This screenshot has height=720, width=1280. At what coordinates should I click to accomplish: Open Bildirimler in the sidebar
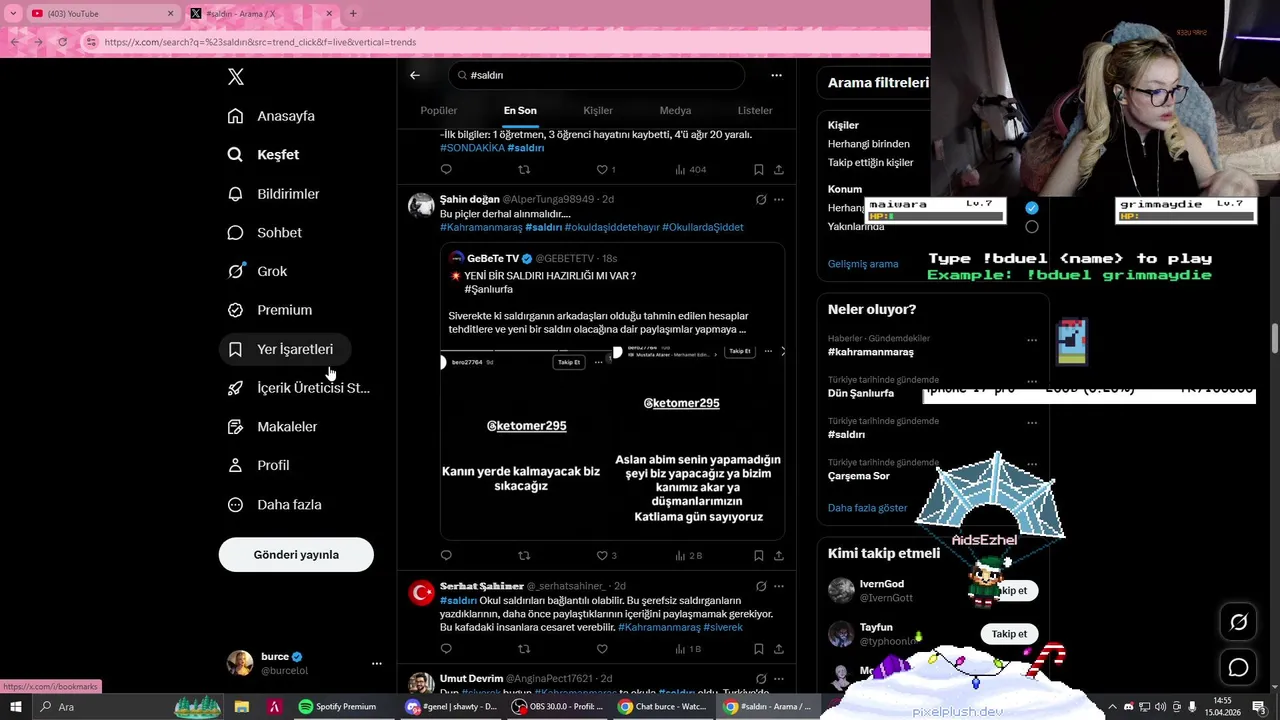[x=274, y=194]
